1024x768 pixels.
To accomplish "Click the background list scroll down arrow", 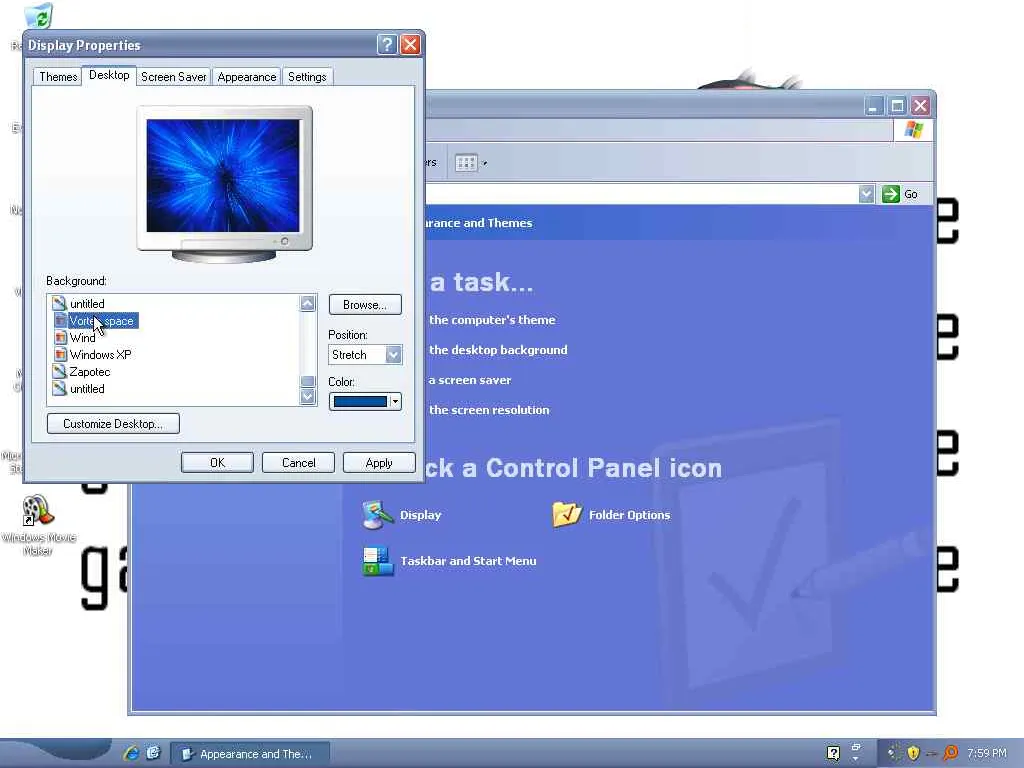I will coord(308,396).
